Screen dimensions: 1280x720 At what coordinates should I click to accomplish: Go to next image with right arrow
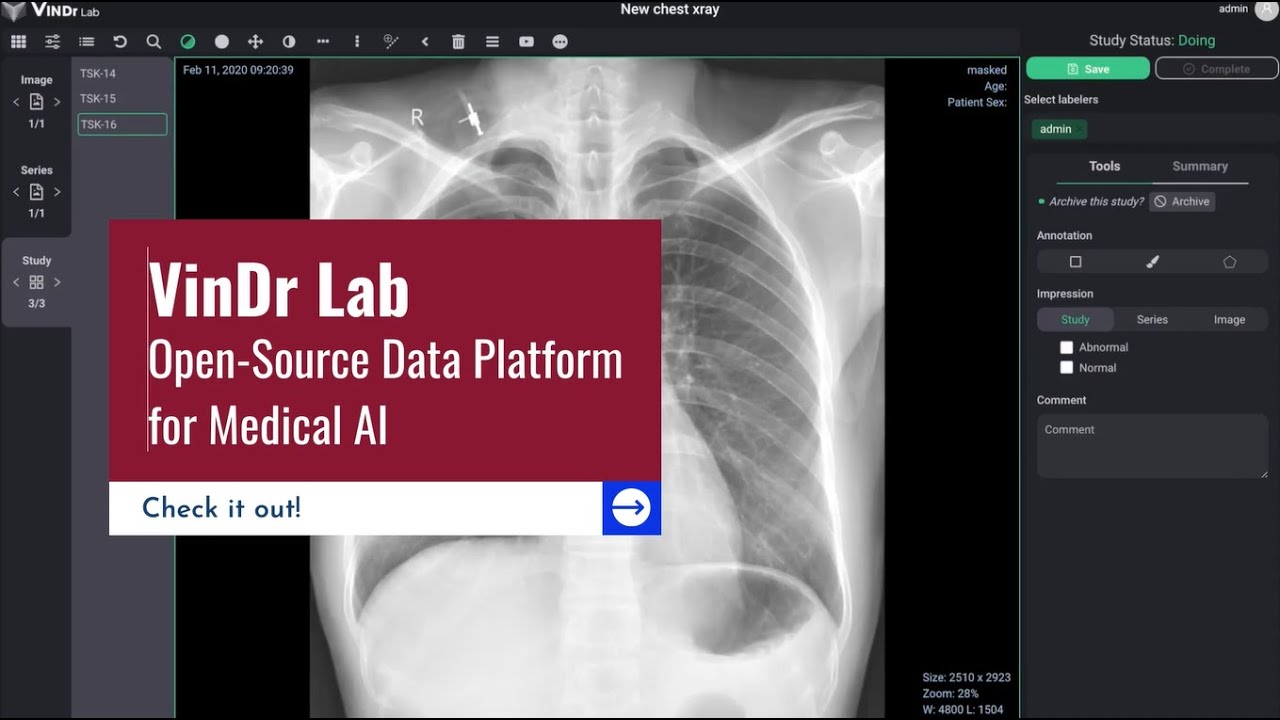(57, 101)
